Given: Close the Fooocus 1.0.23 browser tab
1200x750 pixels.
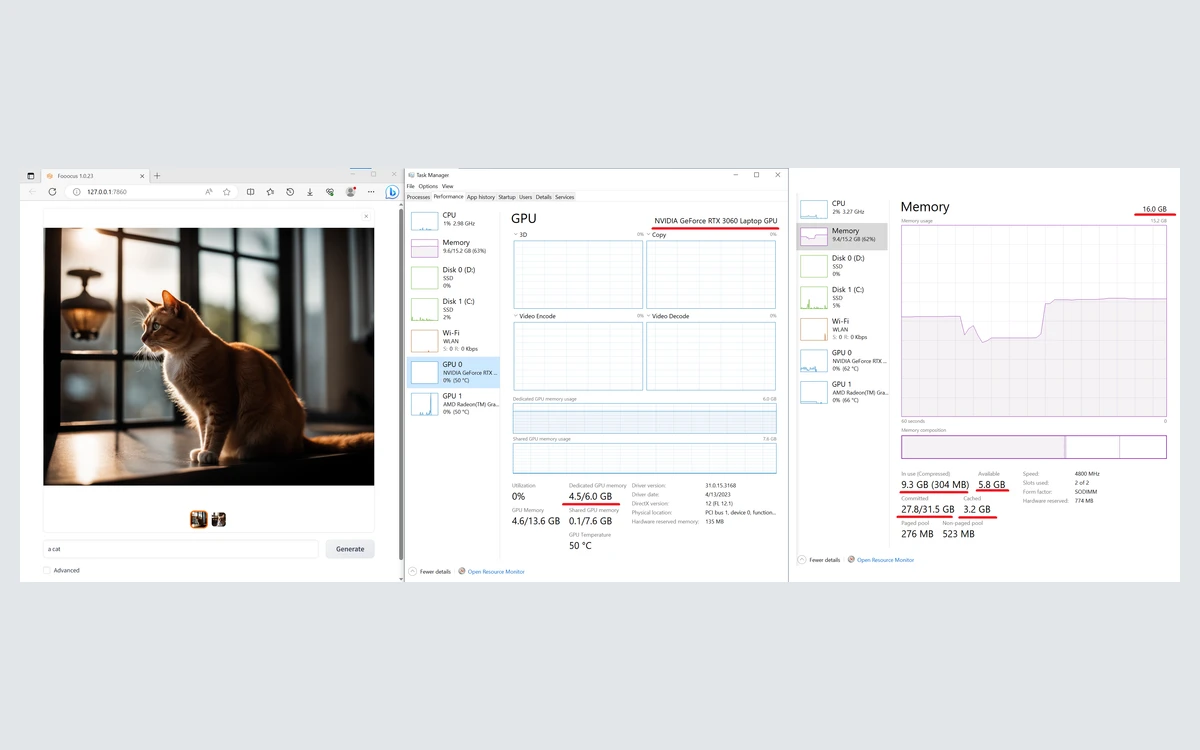Looking at the screenshot, I should [x=142, y=176].
